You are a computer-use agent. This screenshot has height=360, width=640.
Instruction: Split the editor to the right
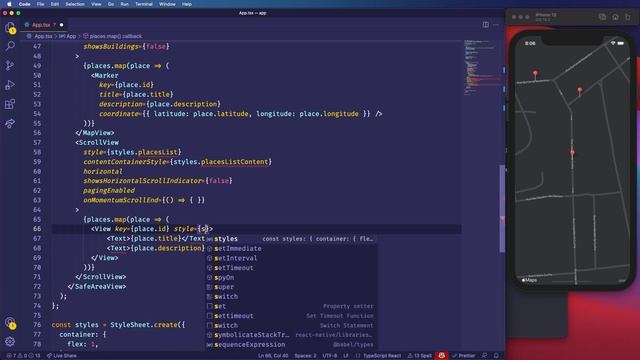pos(486,25)
